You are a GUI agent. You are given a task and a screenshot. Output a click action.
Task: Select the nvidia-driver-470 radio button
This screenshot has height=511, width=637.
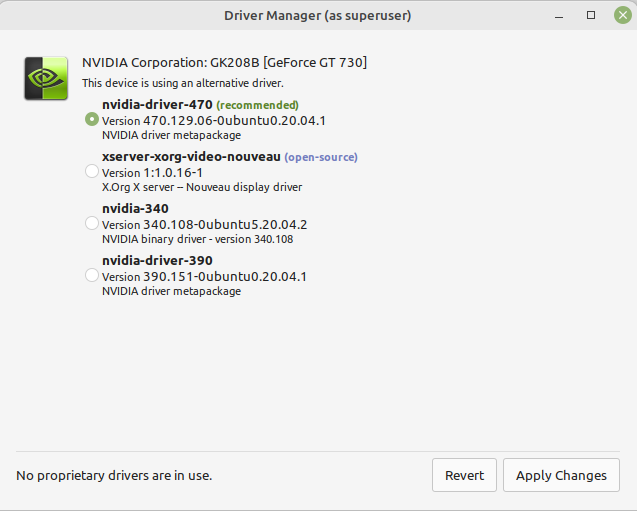pyautogui.click(x=92, y=119)
